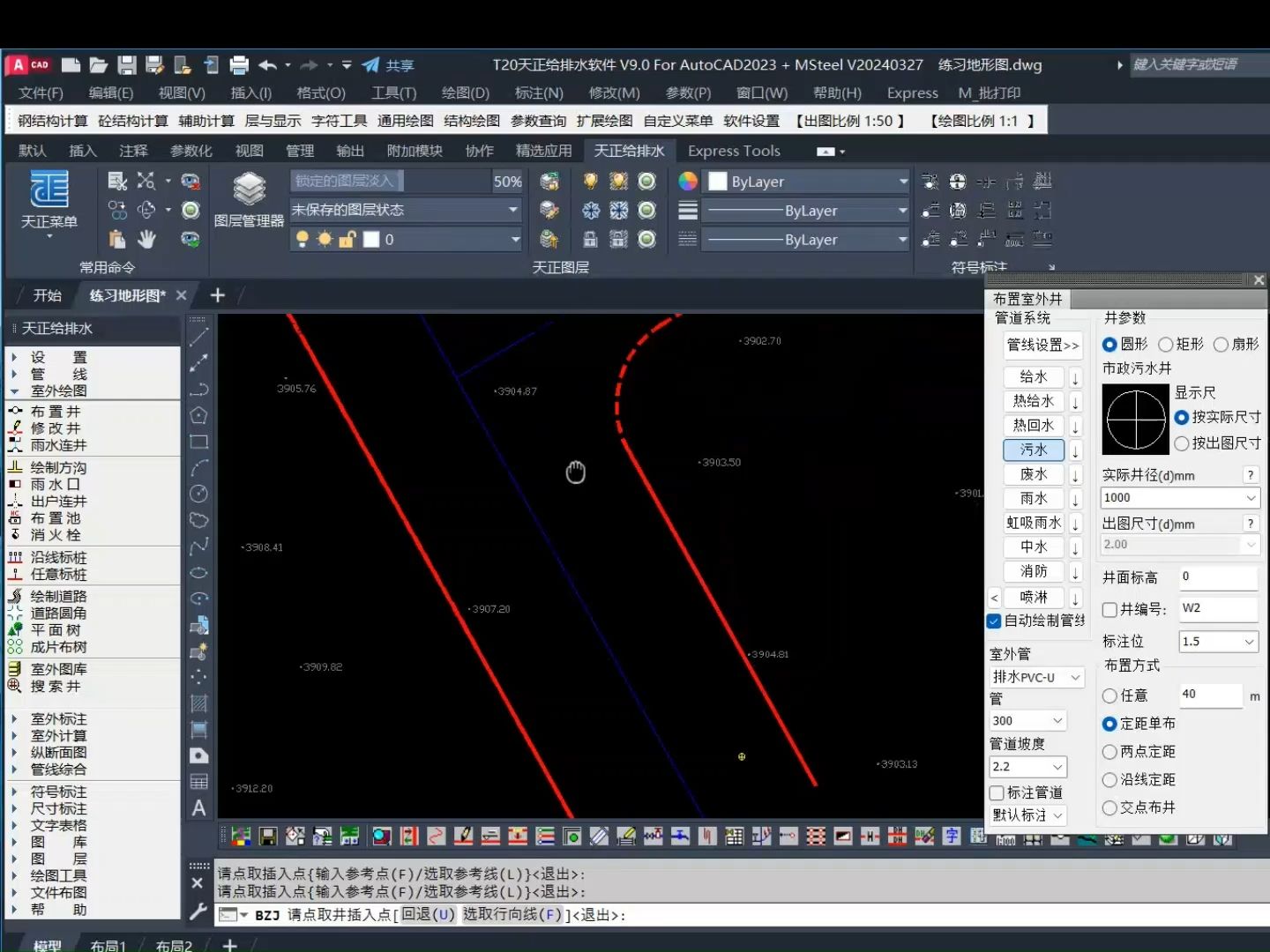
Task: Expand the 符号标注 tree item
Action: point(14,792)
